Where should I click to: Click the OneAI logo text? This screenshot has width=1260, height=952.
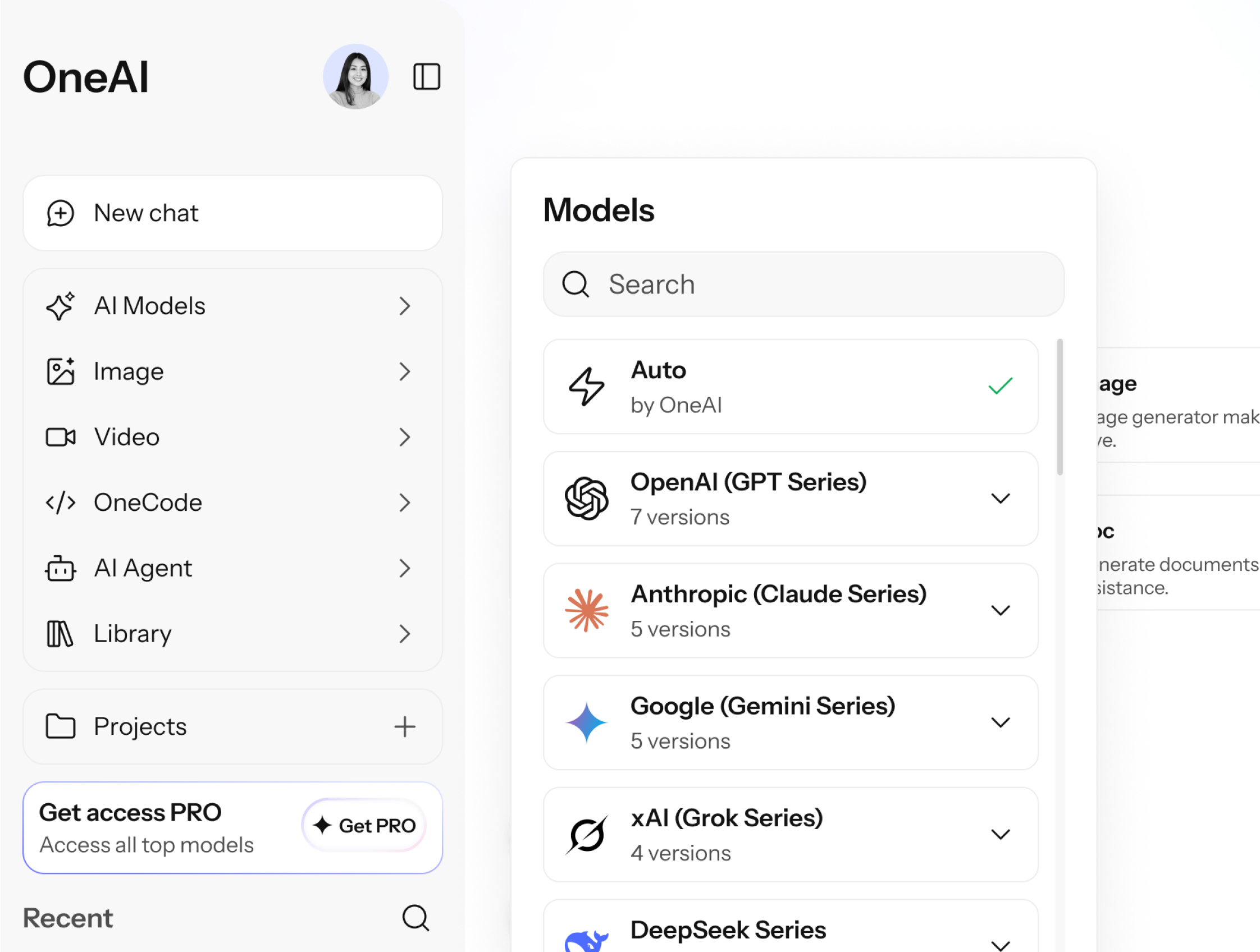(x=86, y=77)
